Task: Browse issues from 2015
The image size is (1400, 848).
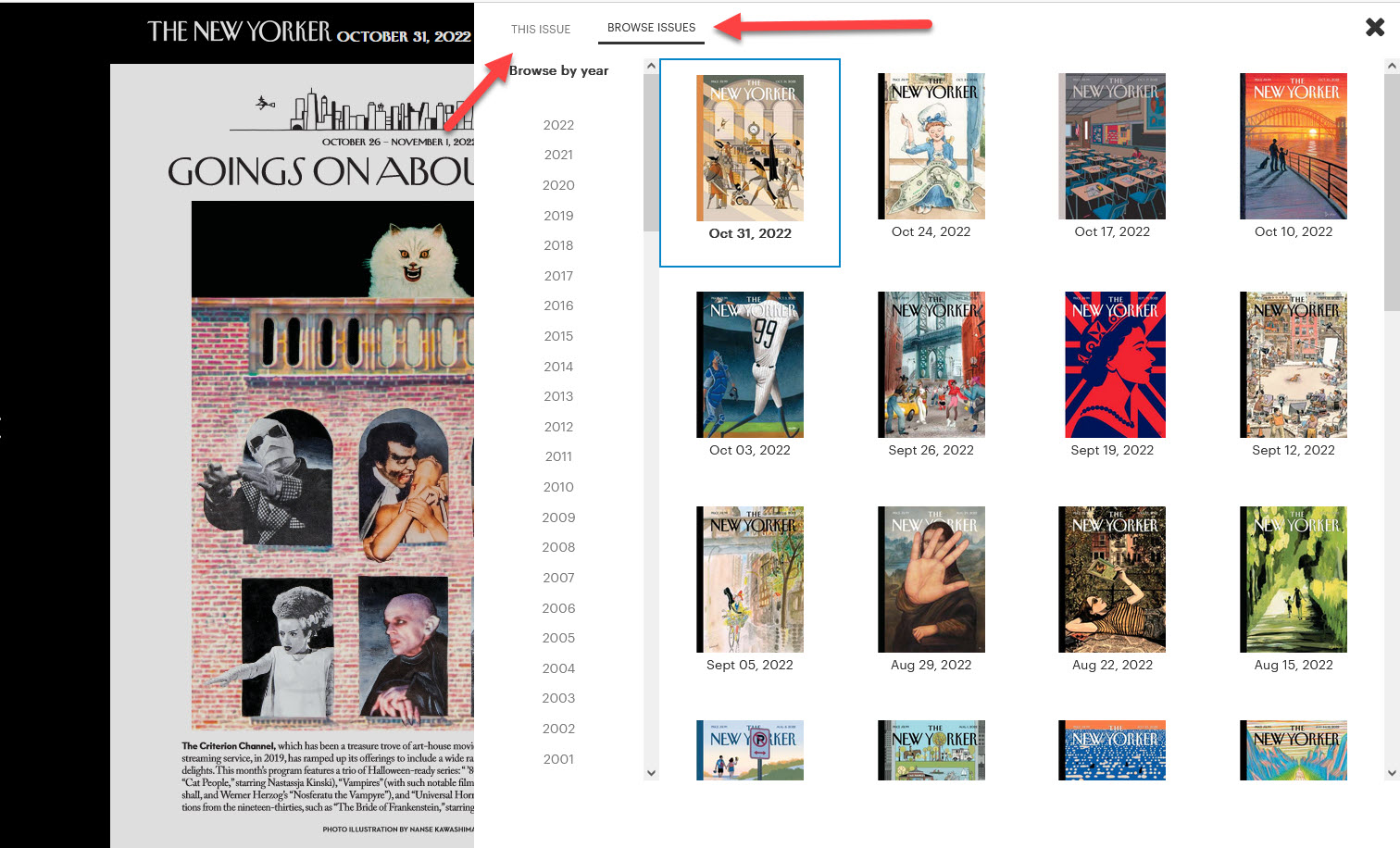Action: coord(558,336)
